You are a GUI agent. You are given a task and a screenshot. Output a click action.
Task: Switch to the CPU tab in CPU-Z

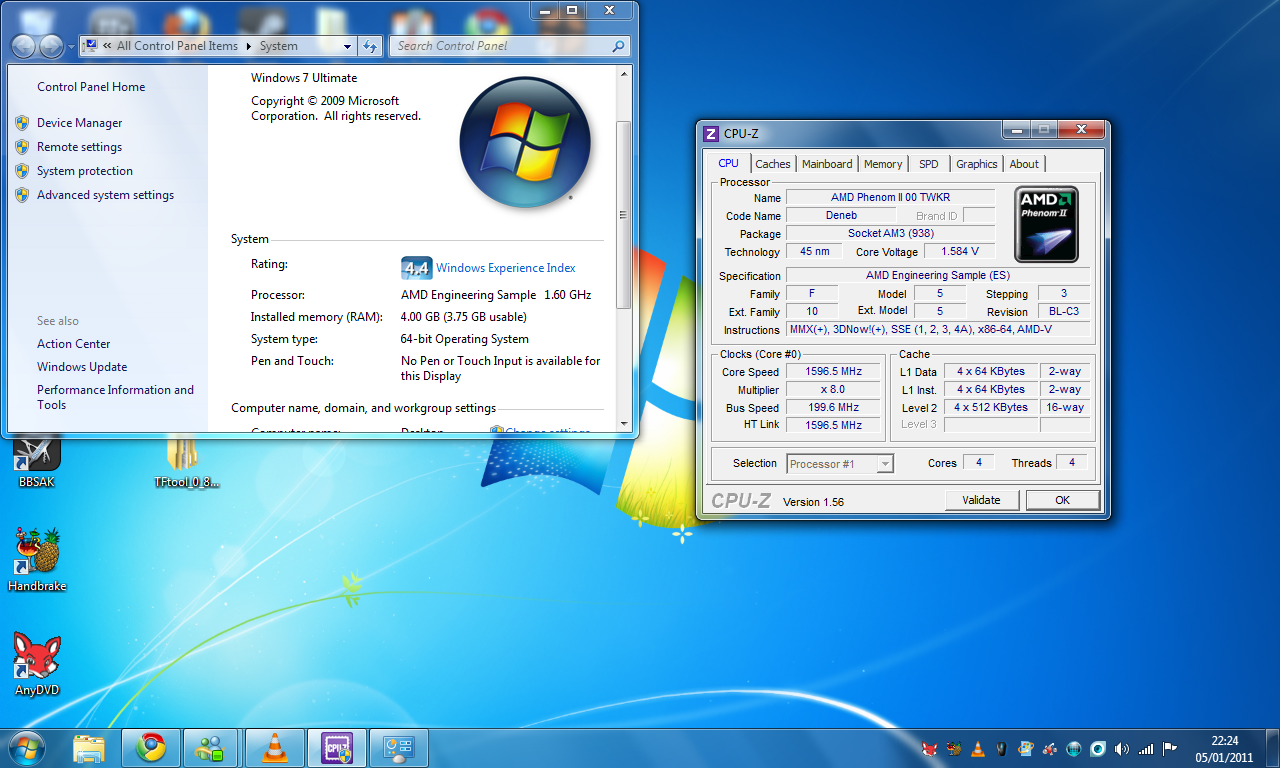(x=729, y=163)
